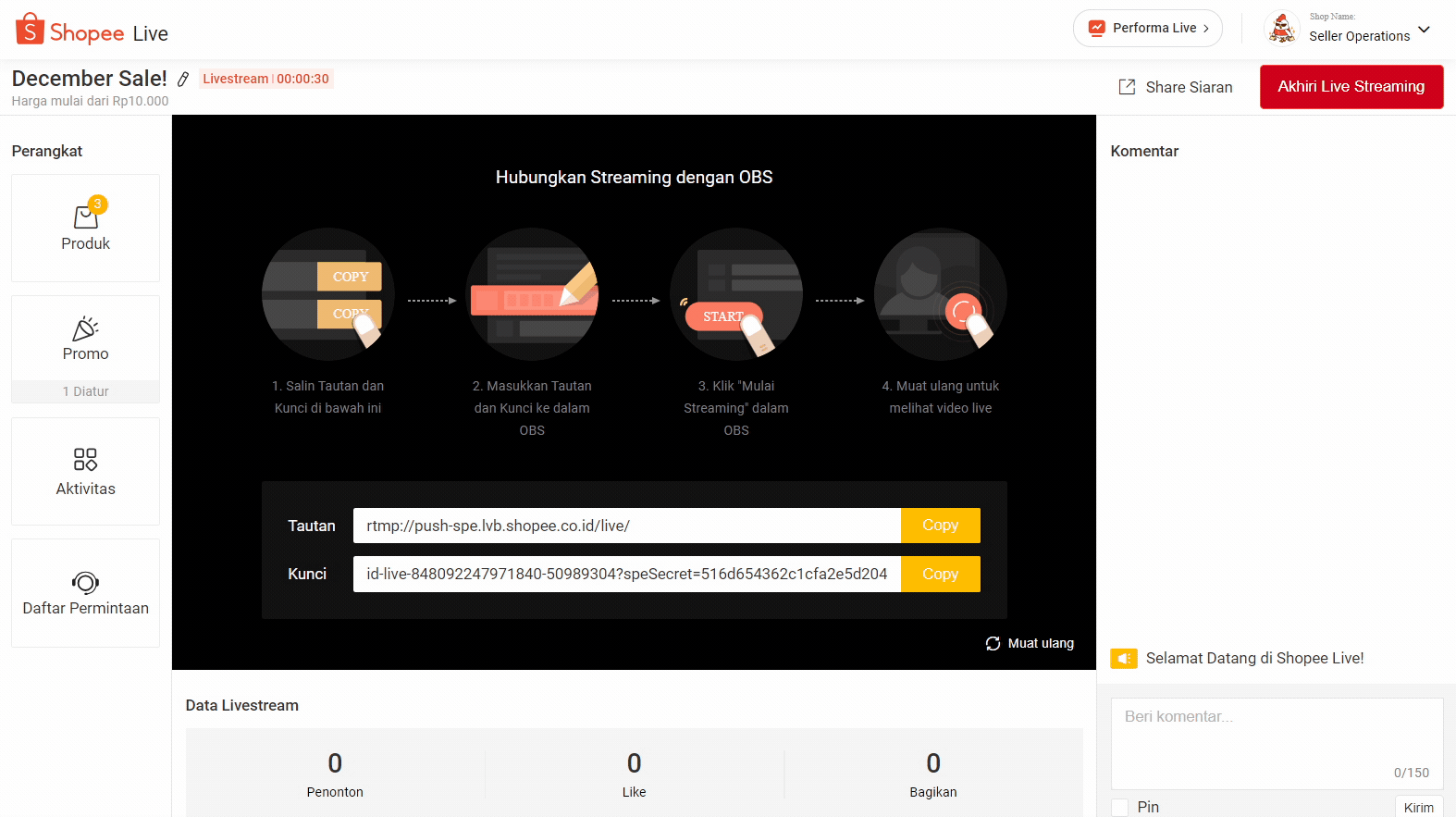This screenshot has width=1456, height=817.
Task: Send comment with Kirim button
Action: 1419,807
